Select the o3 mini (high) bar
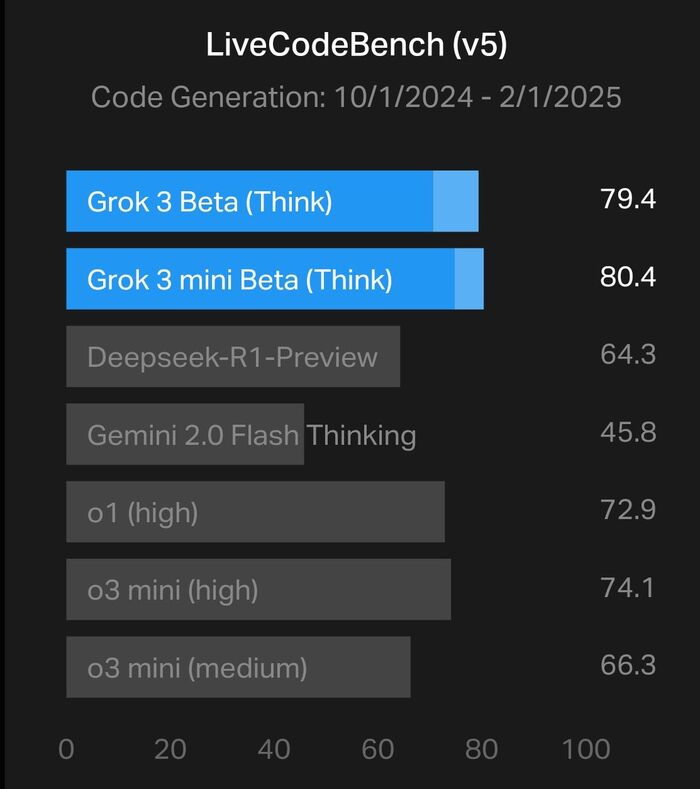Viewport: 700px width, 789px height. 258,591
